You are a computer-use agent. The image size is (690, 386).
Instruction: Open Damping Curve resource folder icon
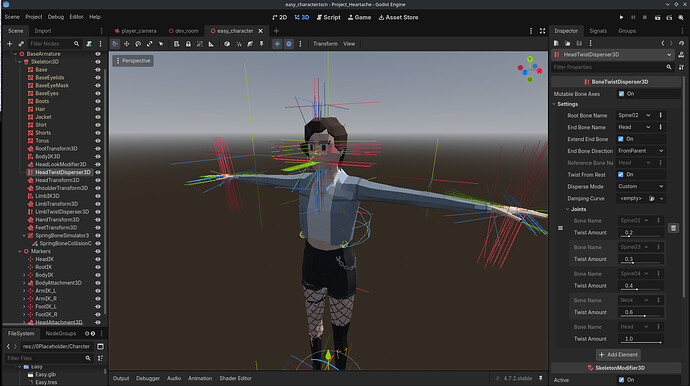click(x=652, y=199)
